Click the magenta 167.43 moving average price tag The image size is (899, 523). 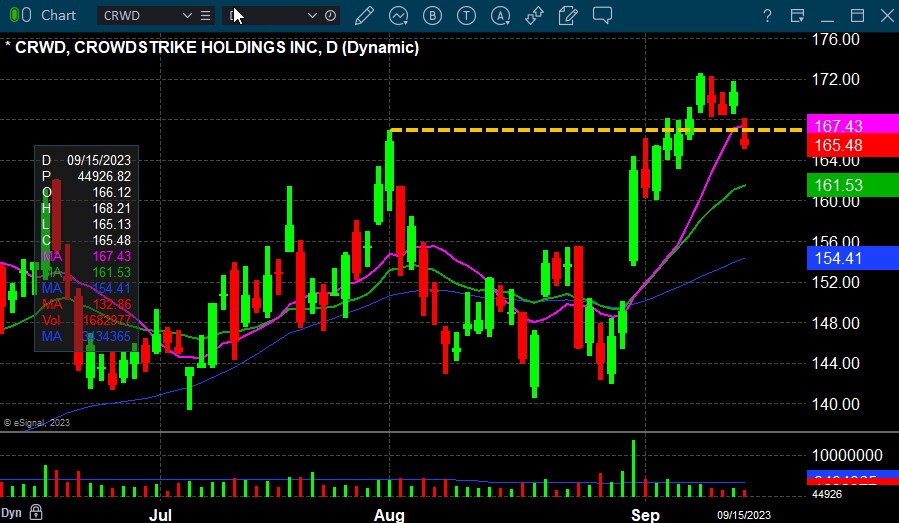[x=853, y=126]
